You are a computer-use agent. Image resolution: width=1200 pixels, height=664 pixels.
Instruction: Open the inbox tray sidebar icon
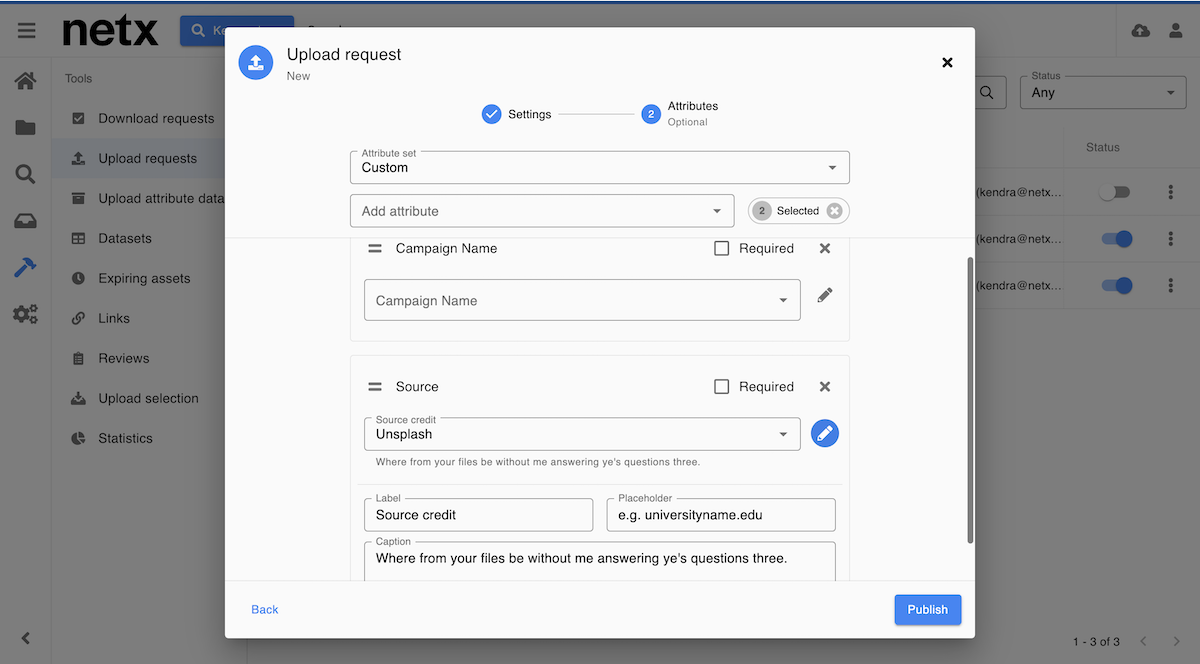25,221
